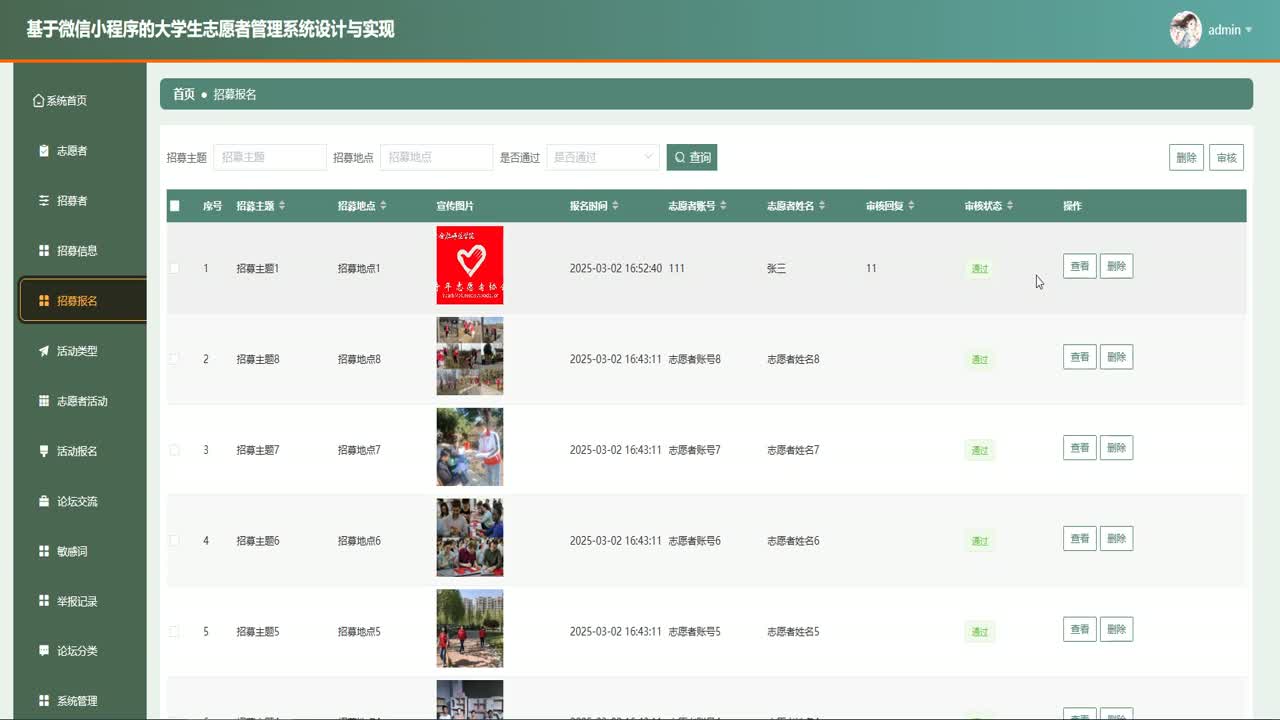This screenshot has width=1280, height=720.
Task: Open 举报记录 menu item
Action: [80, 601]
